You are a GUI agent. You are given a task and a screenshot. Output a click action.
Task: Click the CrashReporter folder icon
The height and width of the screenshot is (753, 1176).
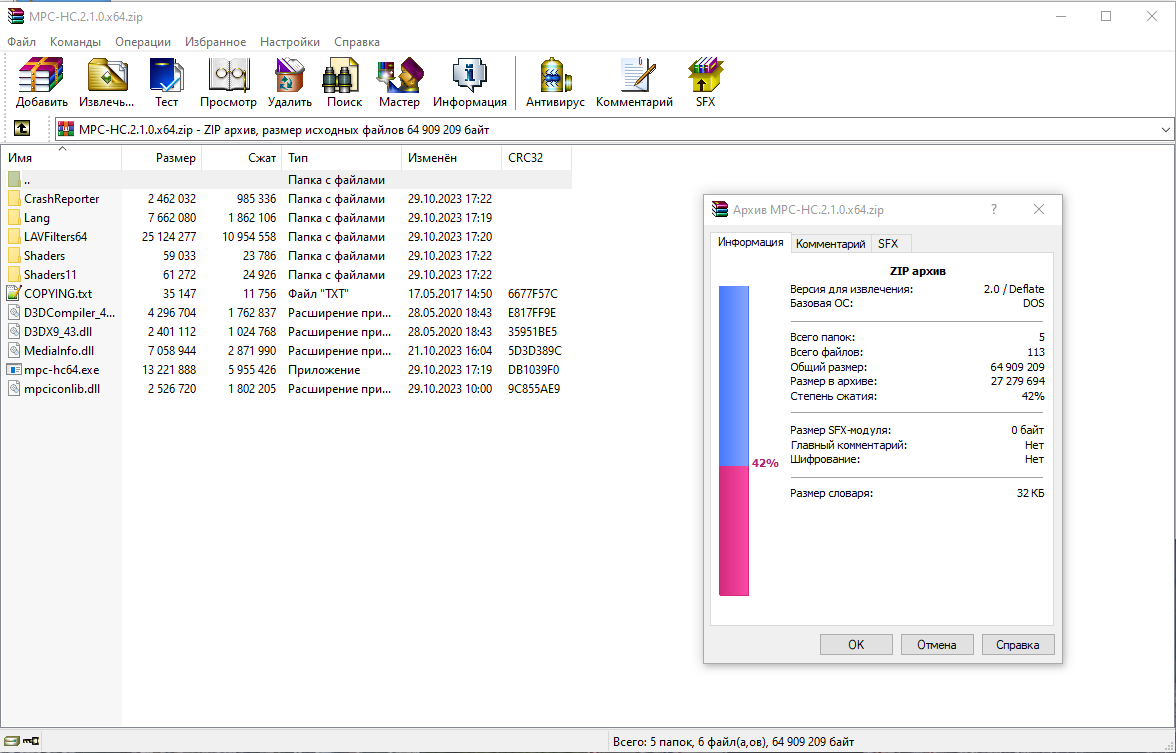point(14,199)
